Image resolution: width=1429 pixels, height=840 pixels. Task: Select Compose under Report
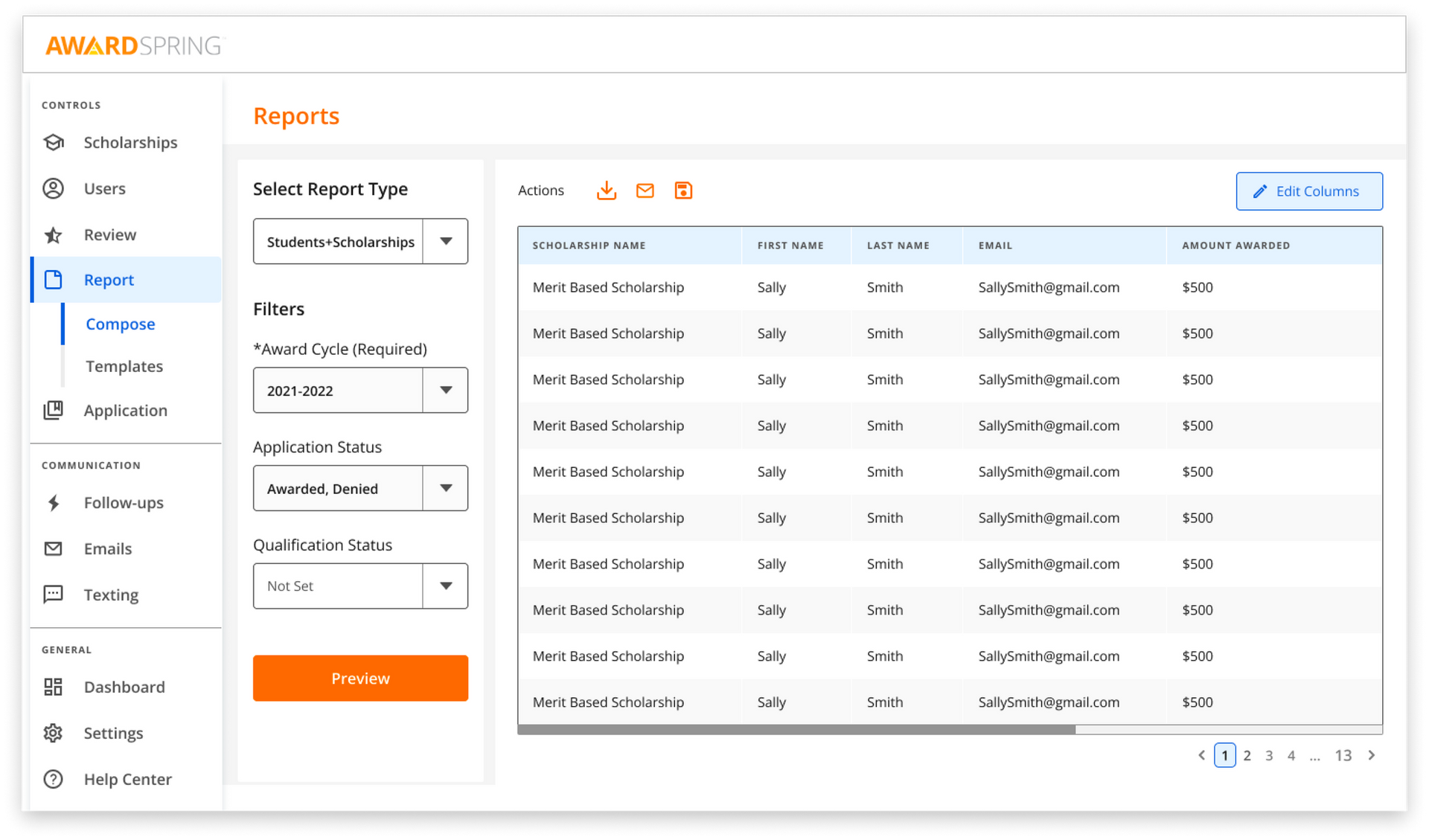(x=120, y=324)
